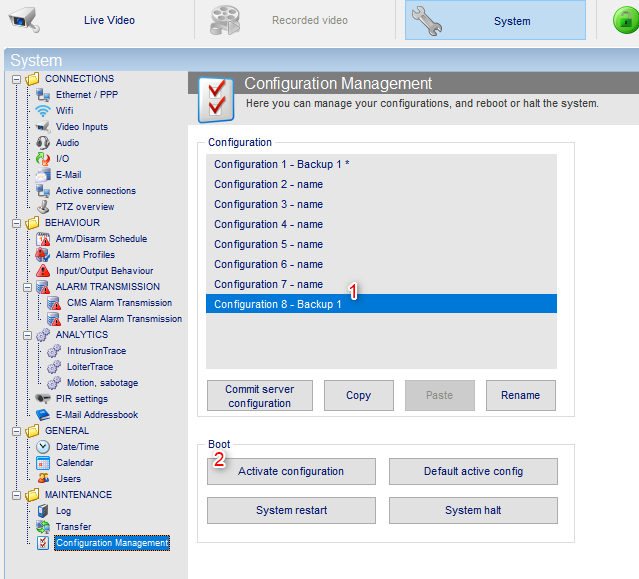The image size is (639, 579).
Task: Collapse the BEHAVIOUR folder
Action: click(x=16, y=223)
